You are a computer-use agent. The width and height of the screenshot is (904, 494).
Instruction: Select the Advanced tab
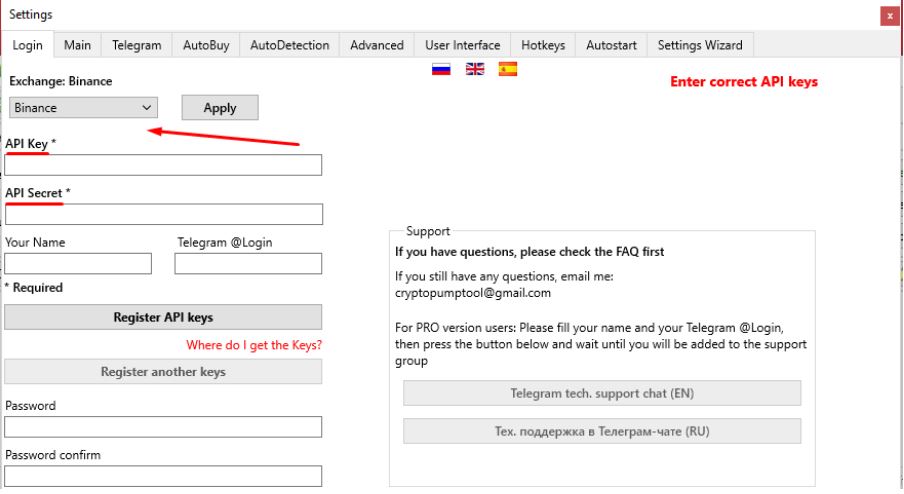[377, 45]
